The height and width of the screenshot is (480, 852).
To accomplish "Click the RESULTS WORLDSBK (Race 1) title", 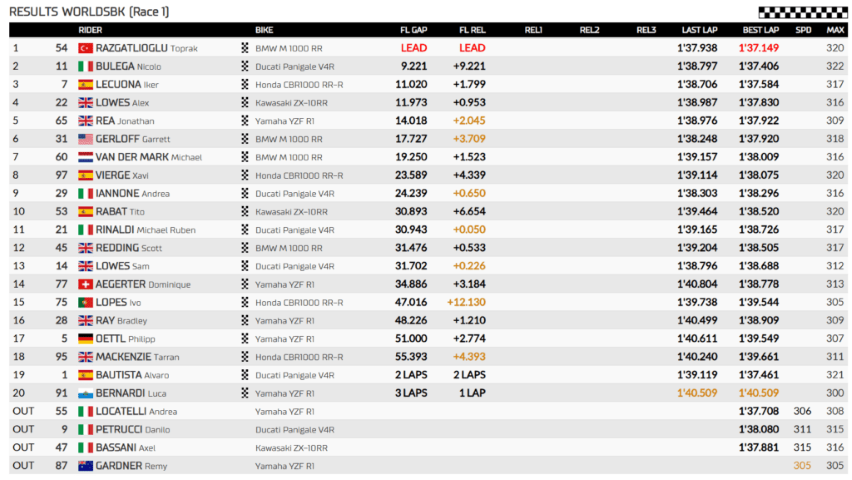I will pos(89,11).
